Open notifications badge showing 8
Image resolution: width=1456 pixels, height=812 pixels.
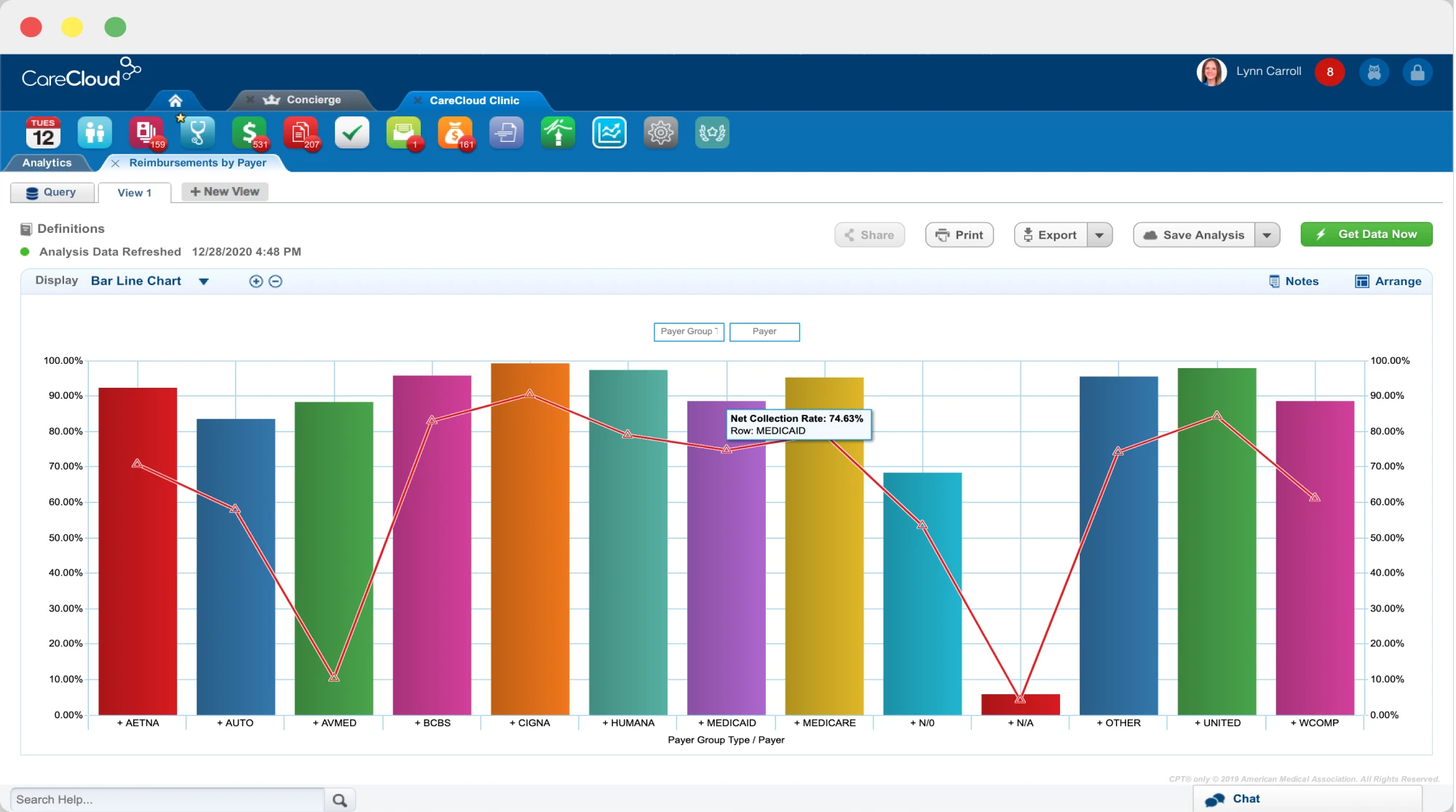[1329, 72]
